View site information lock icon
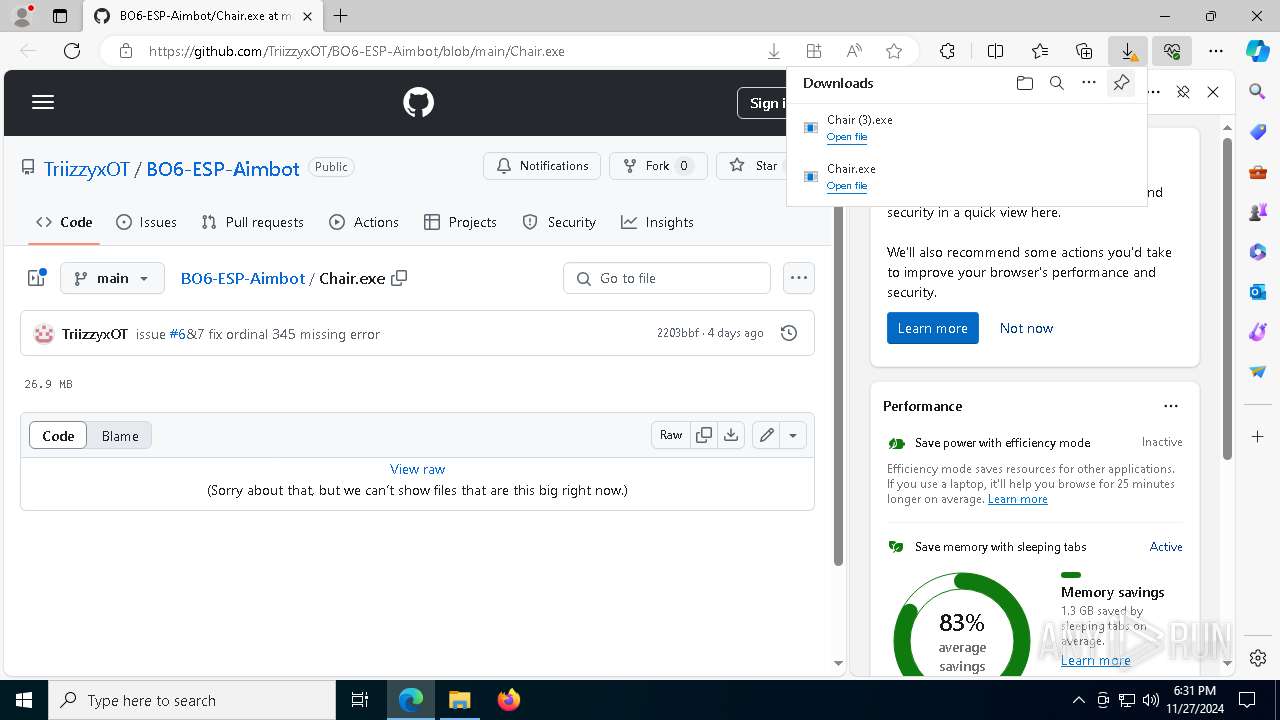 point(126,51)
